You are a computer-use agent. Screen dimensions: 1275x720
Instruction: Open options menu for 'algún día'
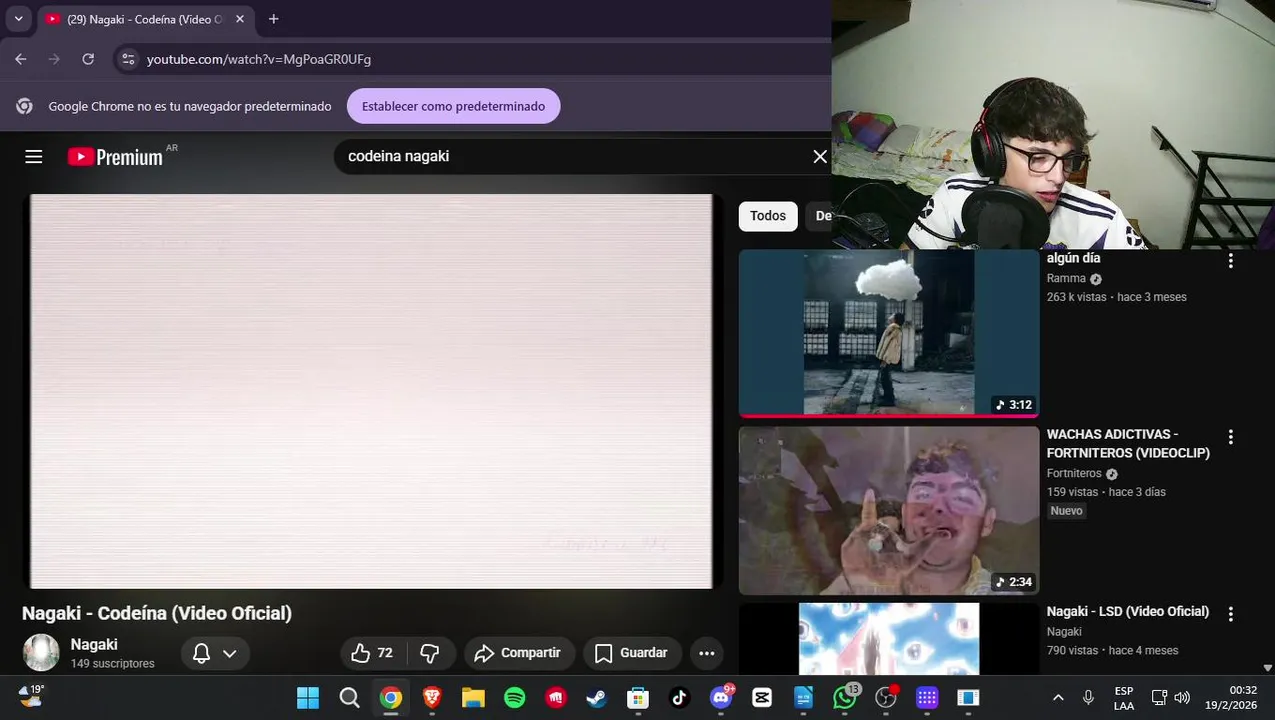coord(1231,260)
